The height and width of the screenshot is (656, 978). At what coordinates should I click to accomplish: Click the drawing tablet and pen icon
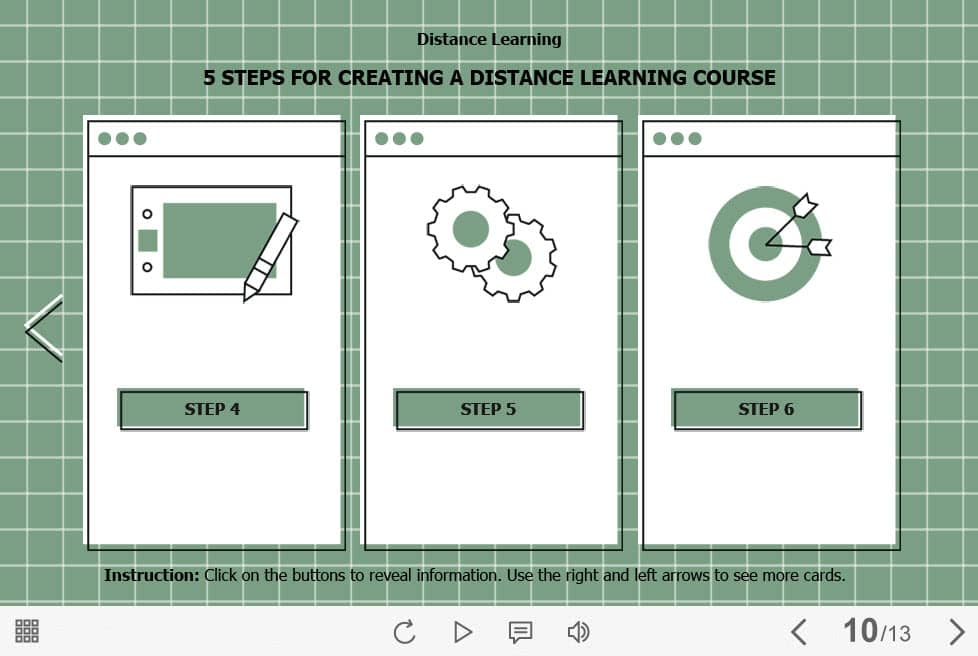214,242
